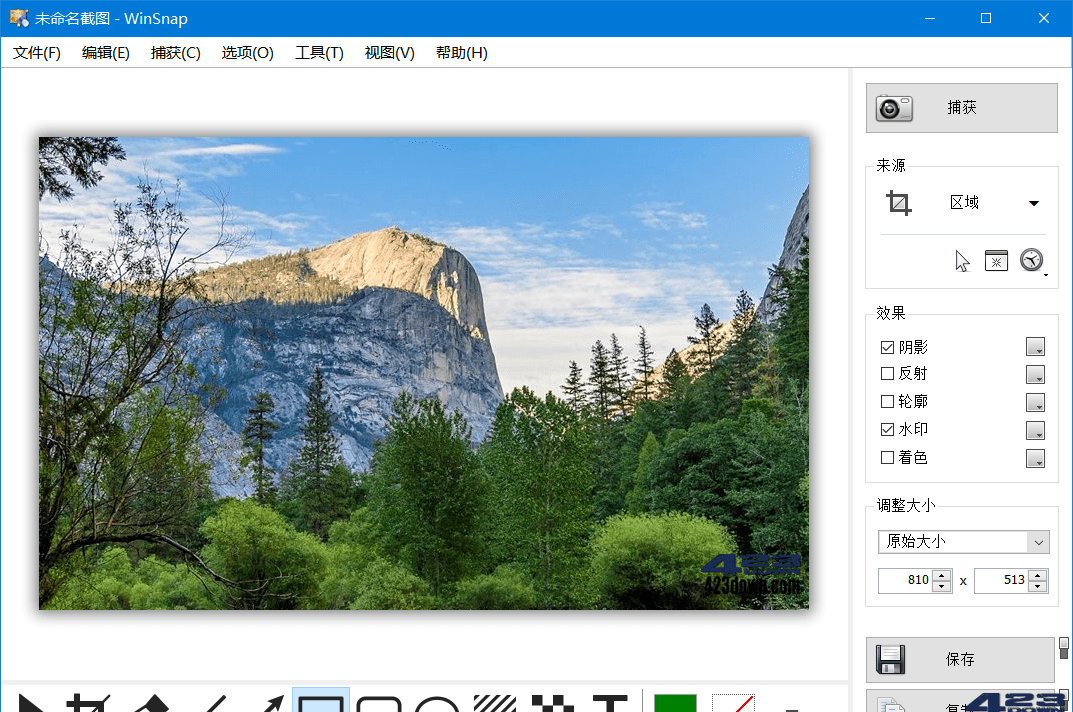This screenshot has width=1073, height=712.
Task: Select the rounded rectangle tool
Action: (x=378, y=702)
